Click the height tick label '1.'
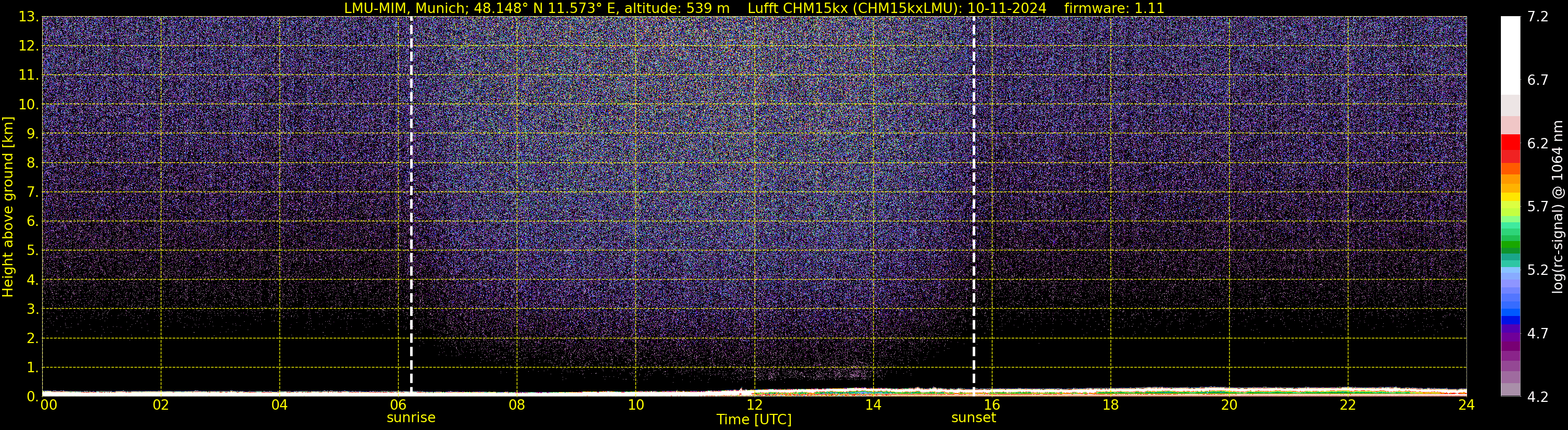Viewport: 1568px width, 430px height. tap(32, 368)
